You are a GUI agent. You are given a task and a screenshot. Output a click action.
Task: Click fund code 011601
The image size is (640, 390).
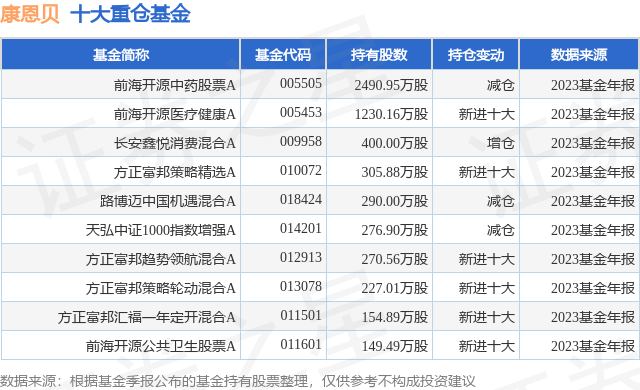coord(301,344)
